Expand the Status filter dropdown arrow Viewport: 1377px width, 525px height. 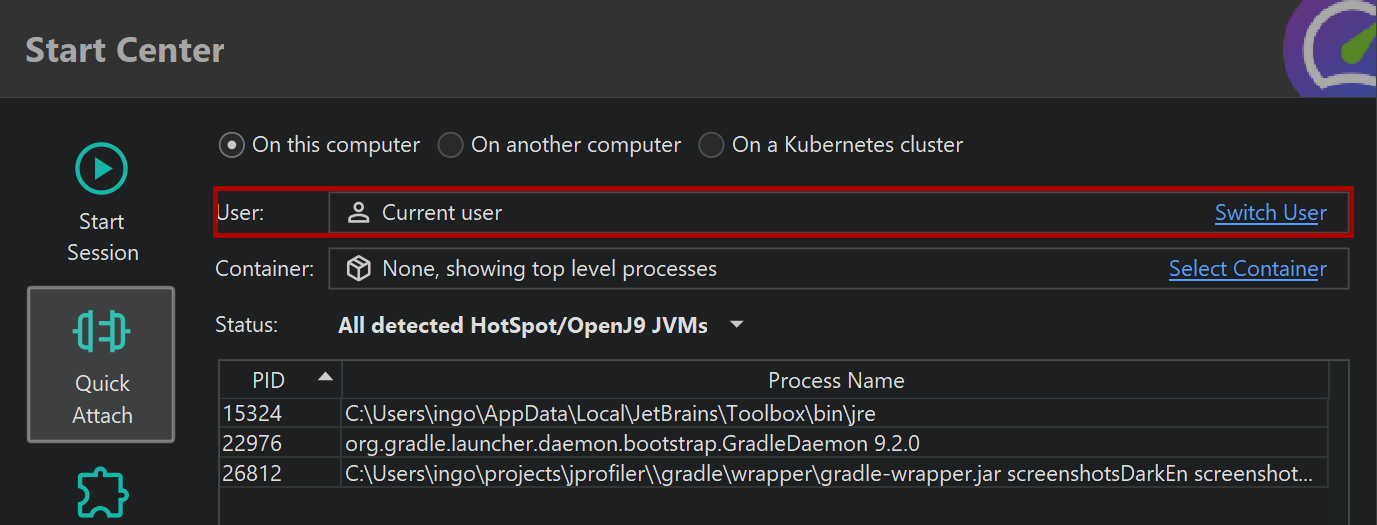point(737,325)
